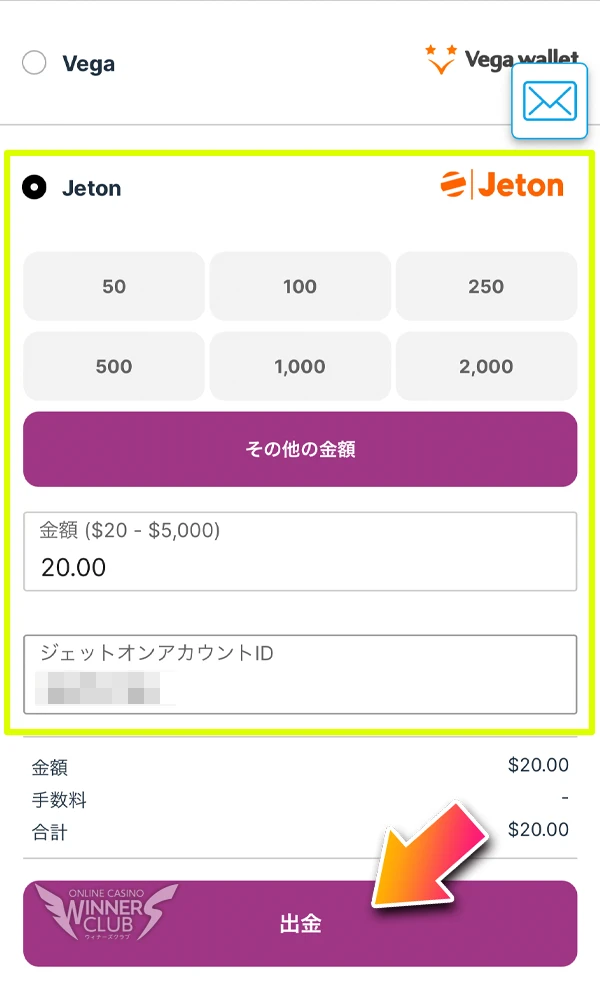Viewport: 600px width, 989px height.
Task: Click the Winners Club casino logo
Action: coord(110,921)
